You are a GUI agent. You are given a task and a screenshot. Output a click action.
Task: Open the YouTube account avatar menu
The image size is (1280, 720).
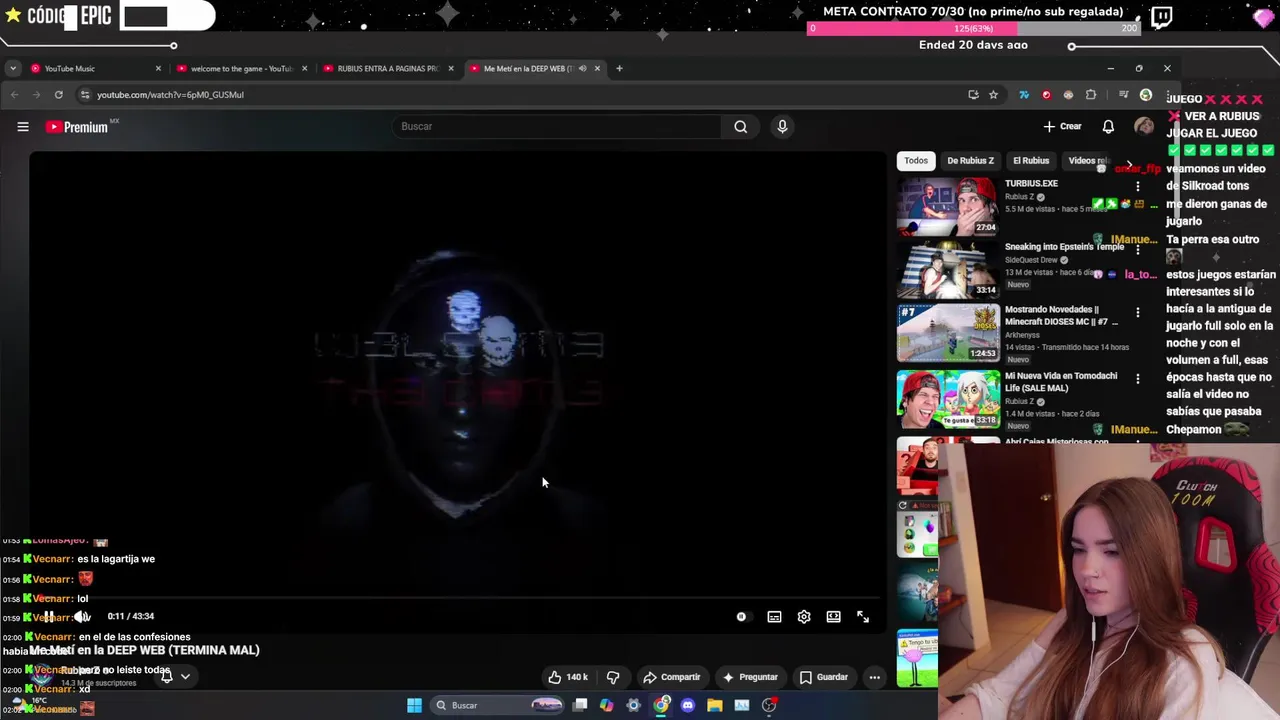[1143, 126]
